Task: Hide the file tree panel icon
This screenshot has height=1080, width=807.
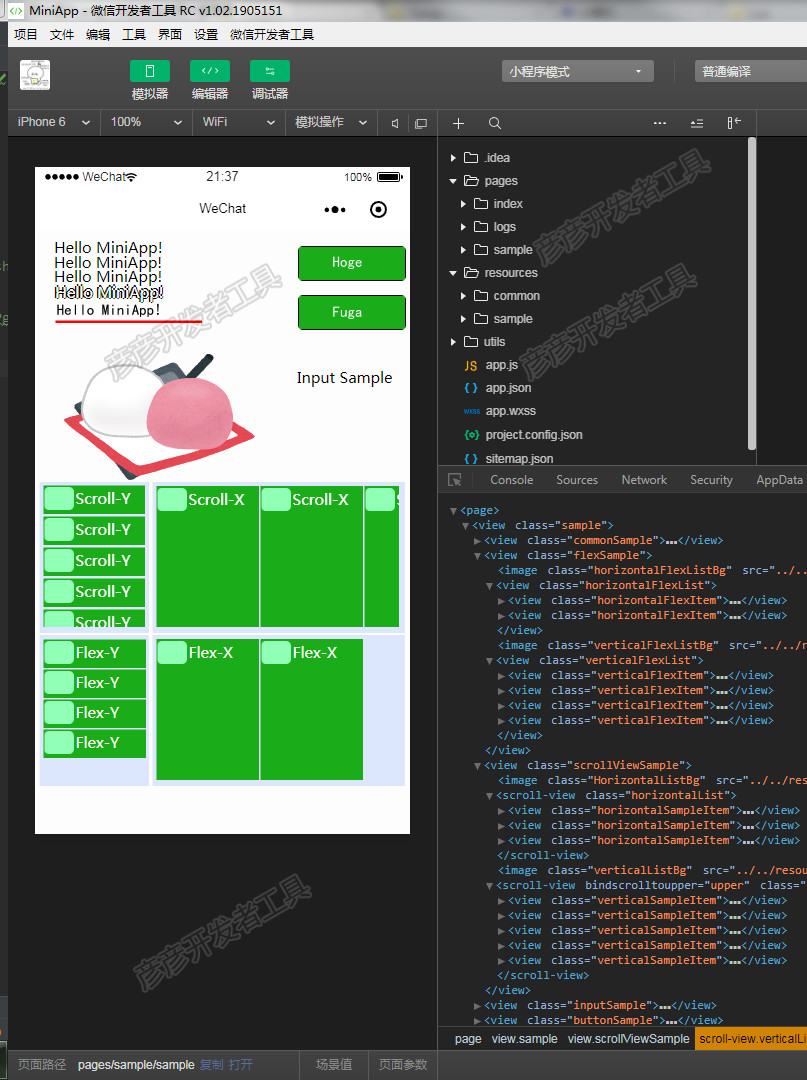Action: click(733, 123)
